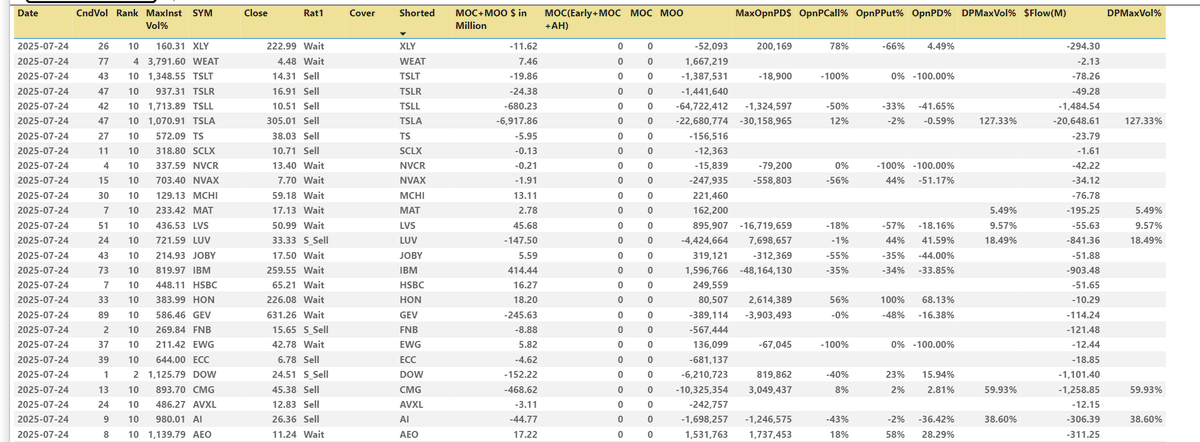Click the CndVol value 89

pos(104,313)
